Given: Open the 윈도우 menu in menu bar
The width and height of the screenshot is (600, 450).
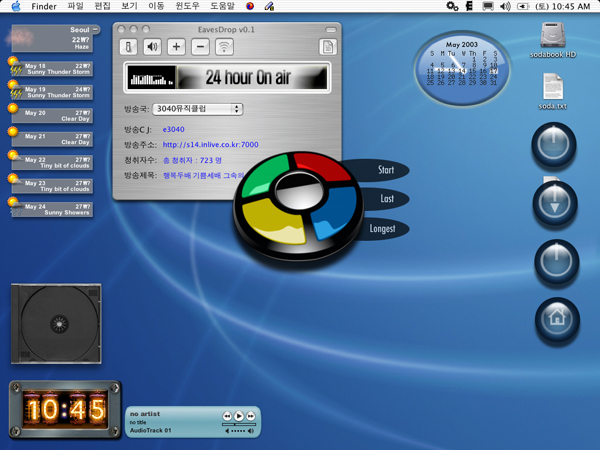Looking at the screenshot, I should [187, 6].
